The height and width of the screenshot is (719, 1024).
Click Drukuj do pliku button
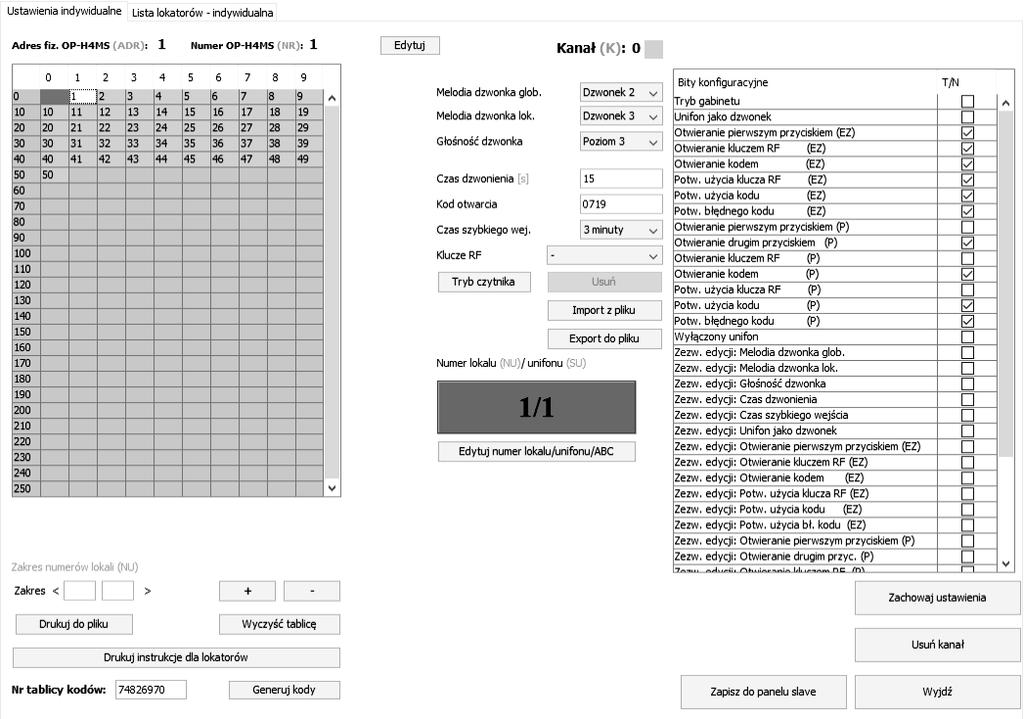pos(74,624)
